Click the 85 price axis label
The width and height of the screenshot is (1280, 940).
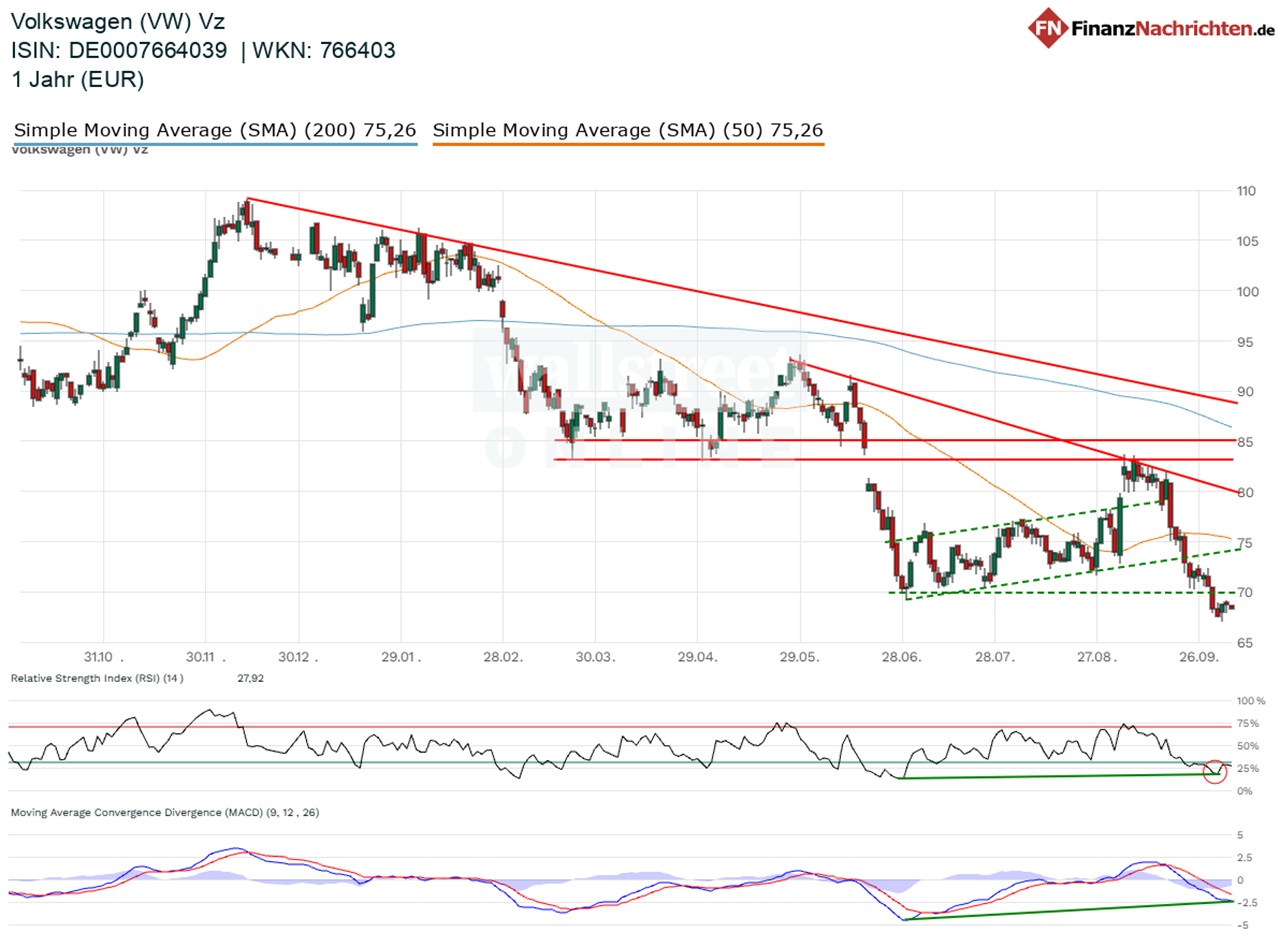[x=1246, y=442]
